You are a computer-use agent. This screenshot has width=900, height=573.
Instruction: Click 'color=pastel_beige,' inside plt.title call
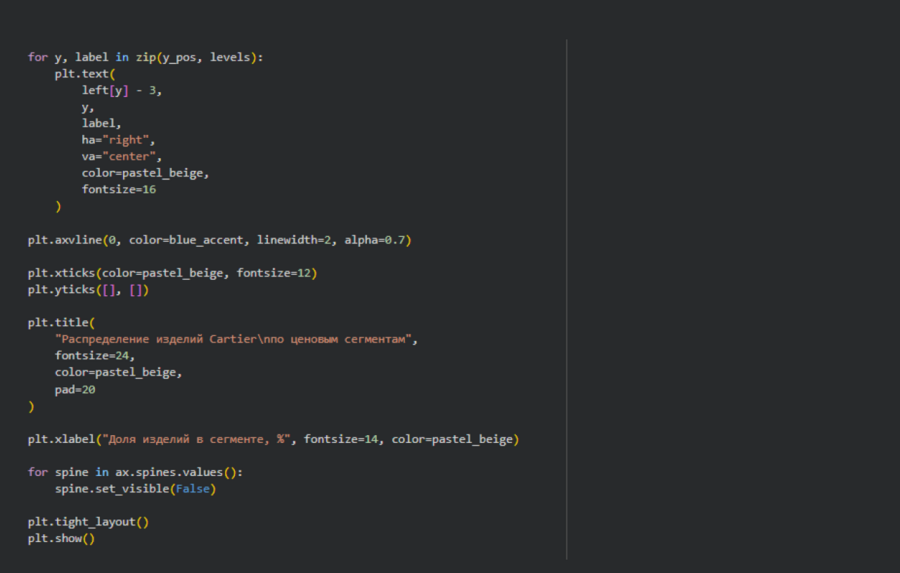(118, 373)
